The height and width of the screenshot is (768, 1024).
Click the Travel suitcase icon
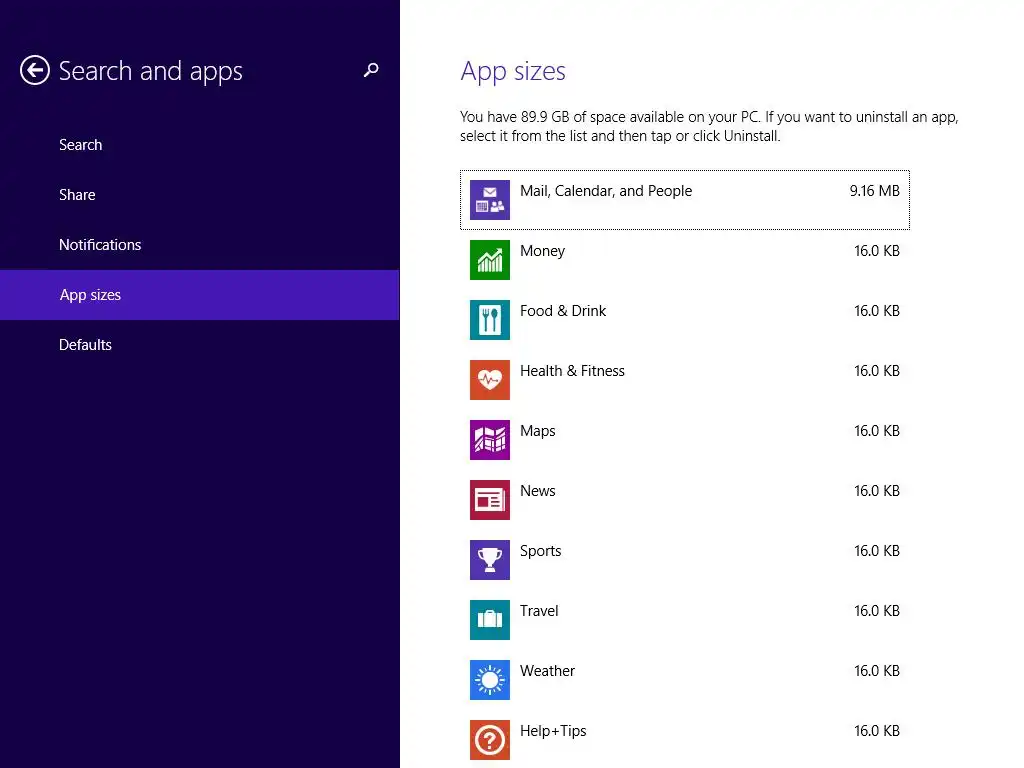click(x=490, y=620)
